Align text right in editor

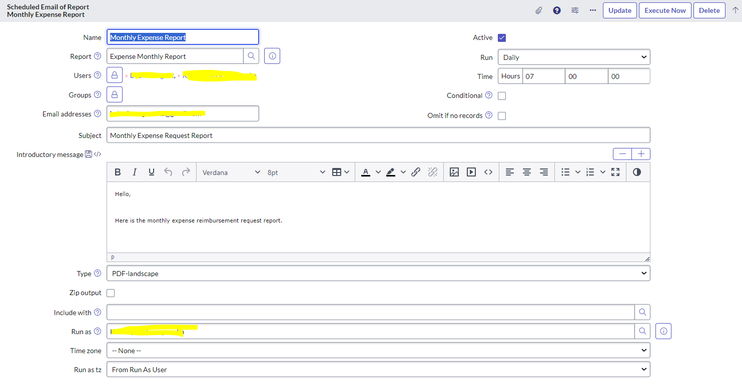coord(544,172)
